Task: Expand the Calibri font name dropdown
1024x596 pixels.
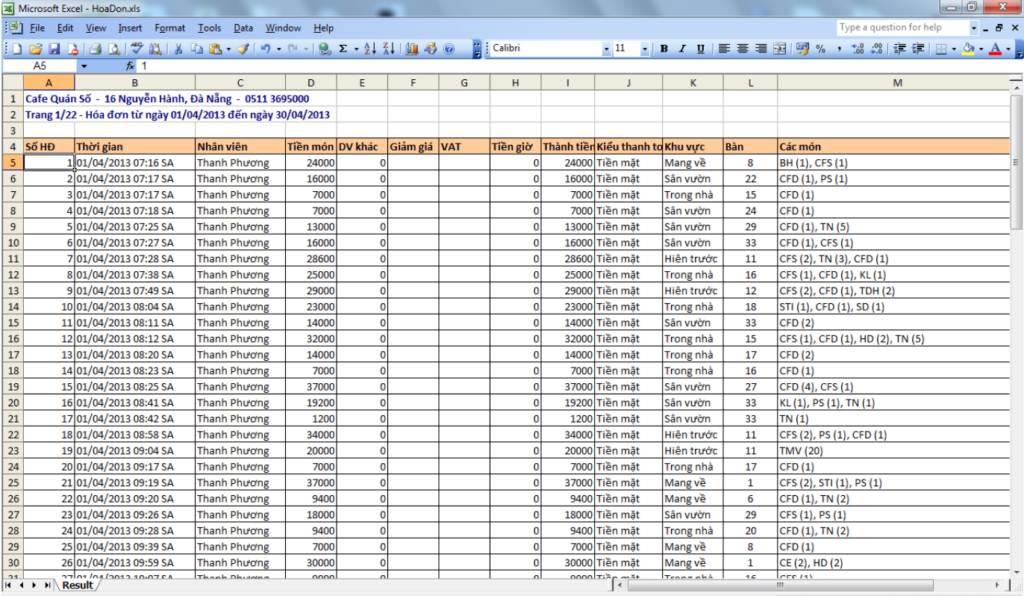Action: (606, 49)
